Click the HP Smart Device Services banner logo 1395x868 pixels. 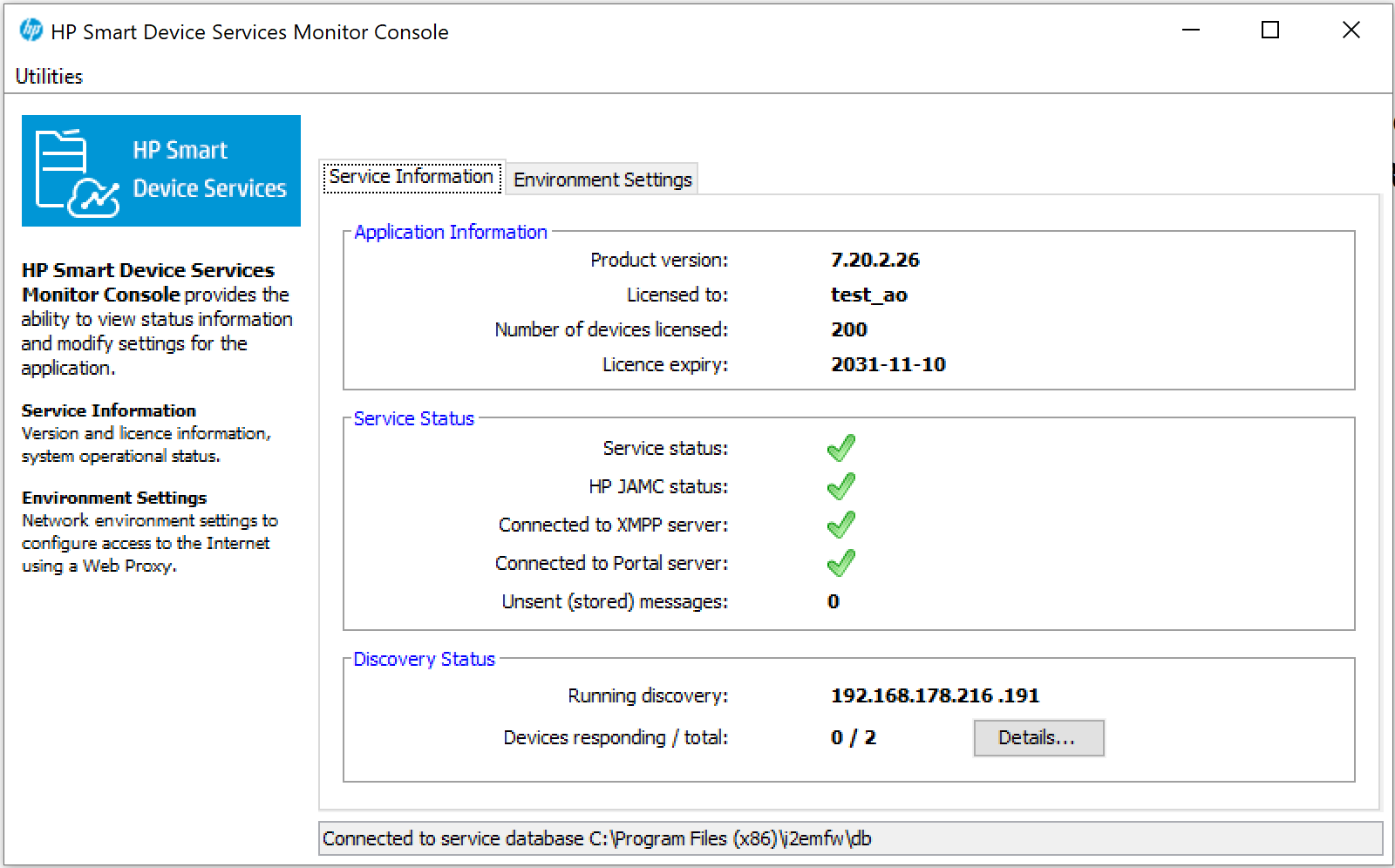[161, 171]
